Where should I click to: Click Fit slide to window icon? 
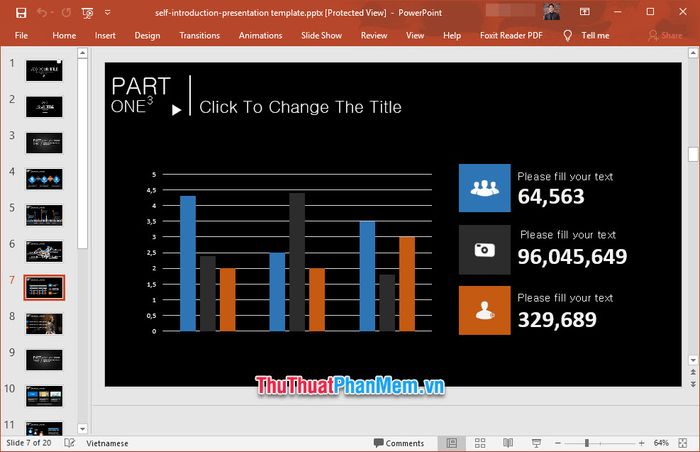683,443
